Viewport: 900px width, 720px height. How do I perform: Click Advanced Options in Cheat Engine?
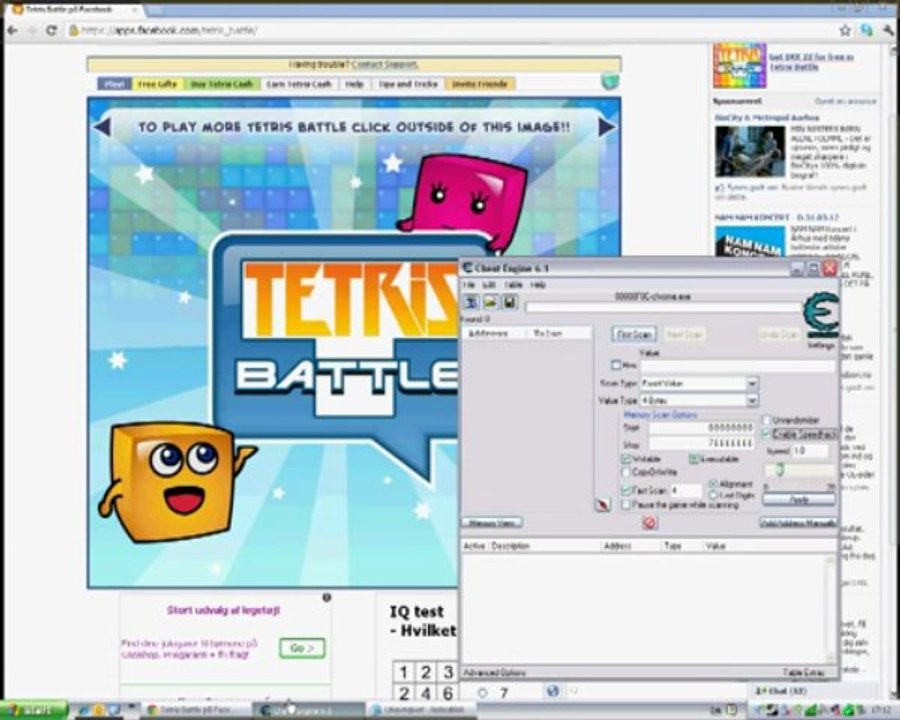(495, 672)
